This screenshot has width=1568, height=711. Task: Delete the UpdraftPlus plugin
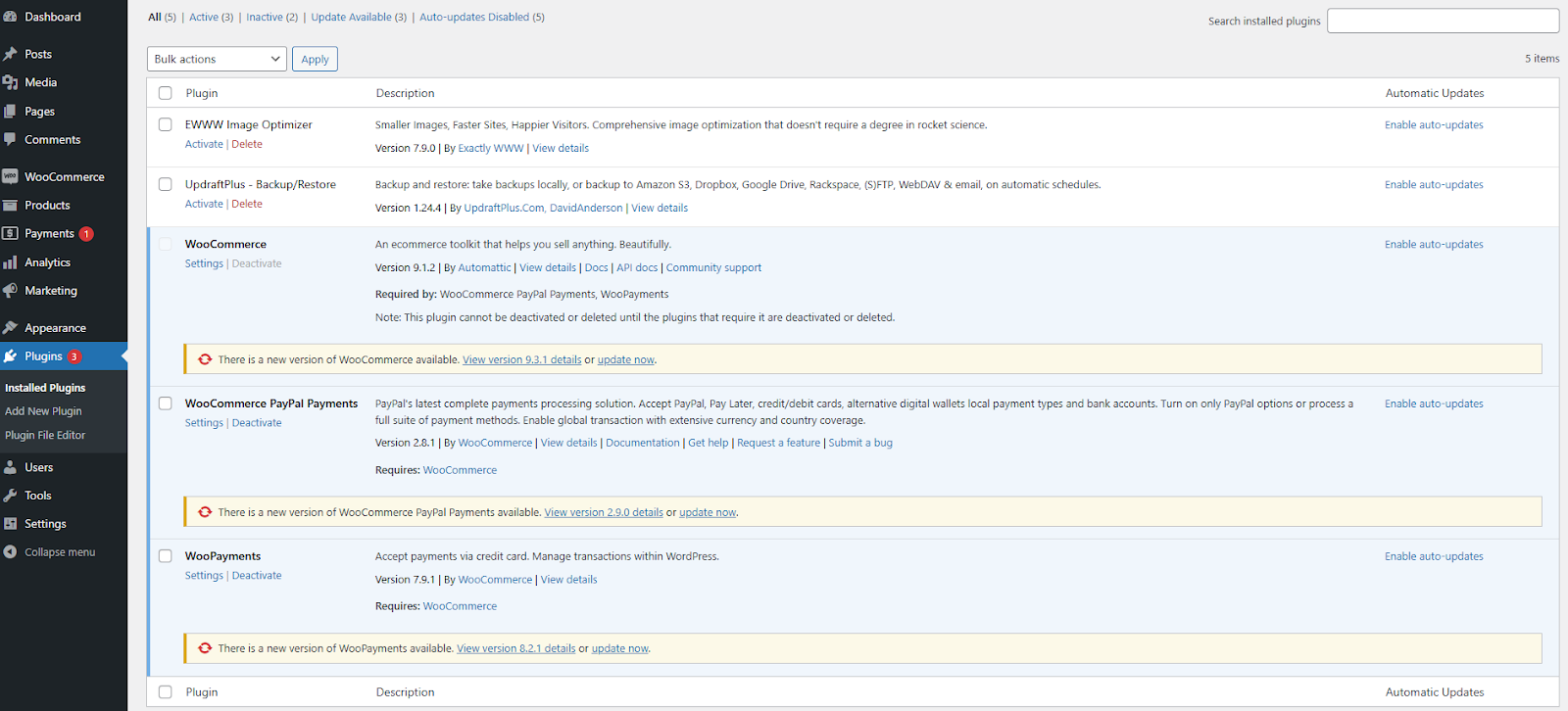pos(247,204)
